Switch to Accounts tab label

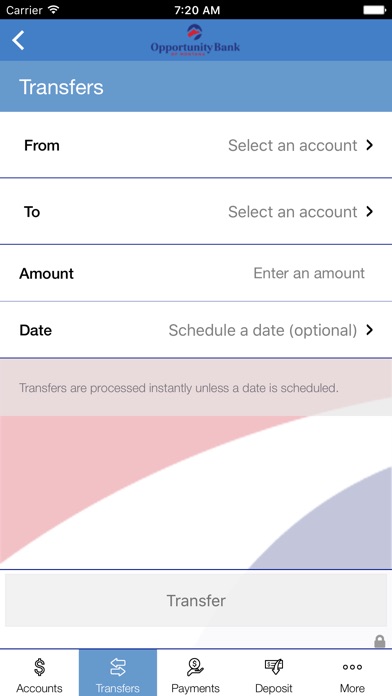(40, 688)
